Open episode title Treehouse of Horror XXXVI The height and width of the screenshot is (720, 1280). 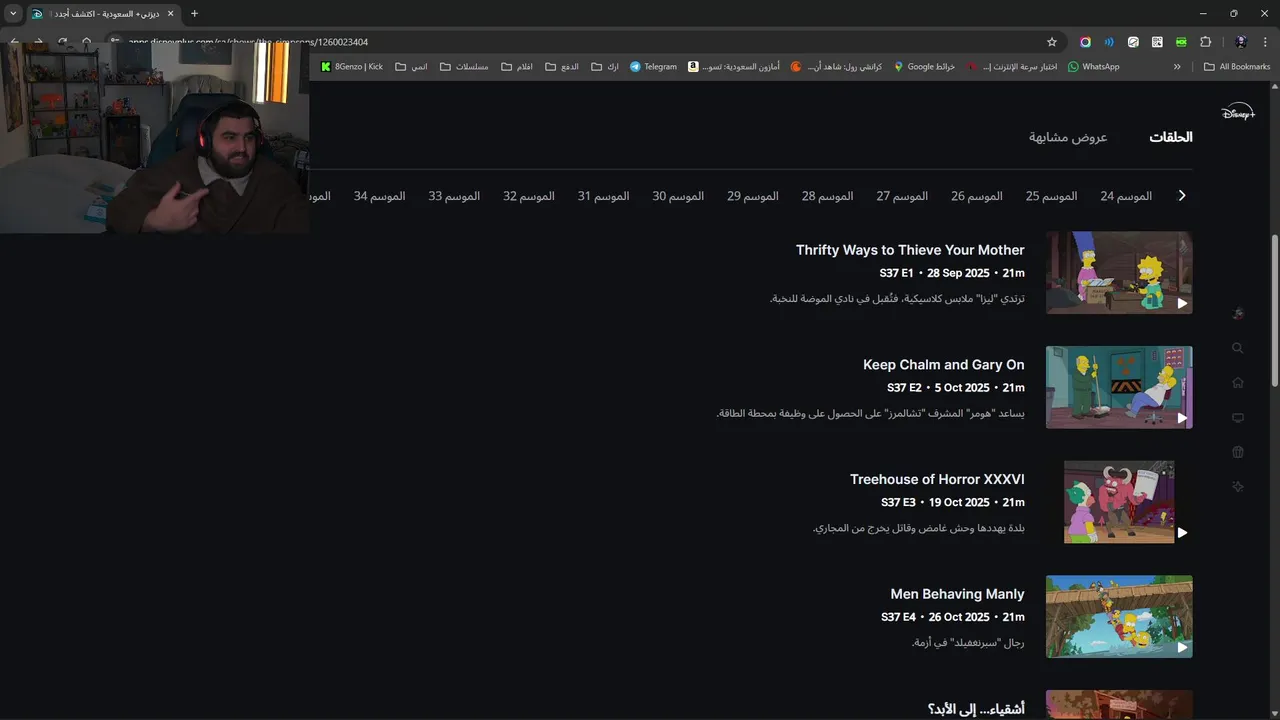coord(937,480)
